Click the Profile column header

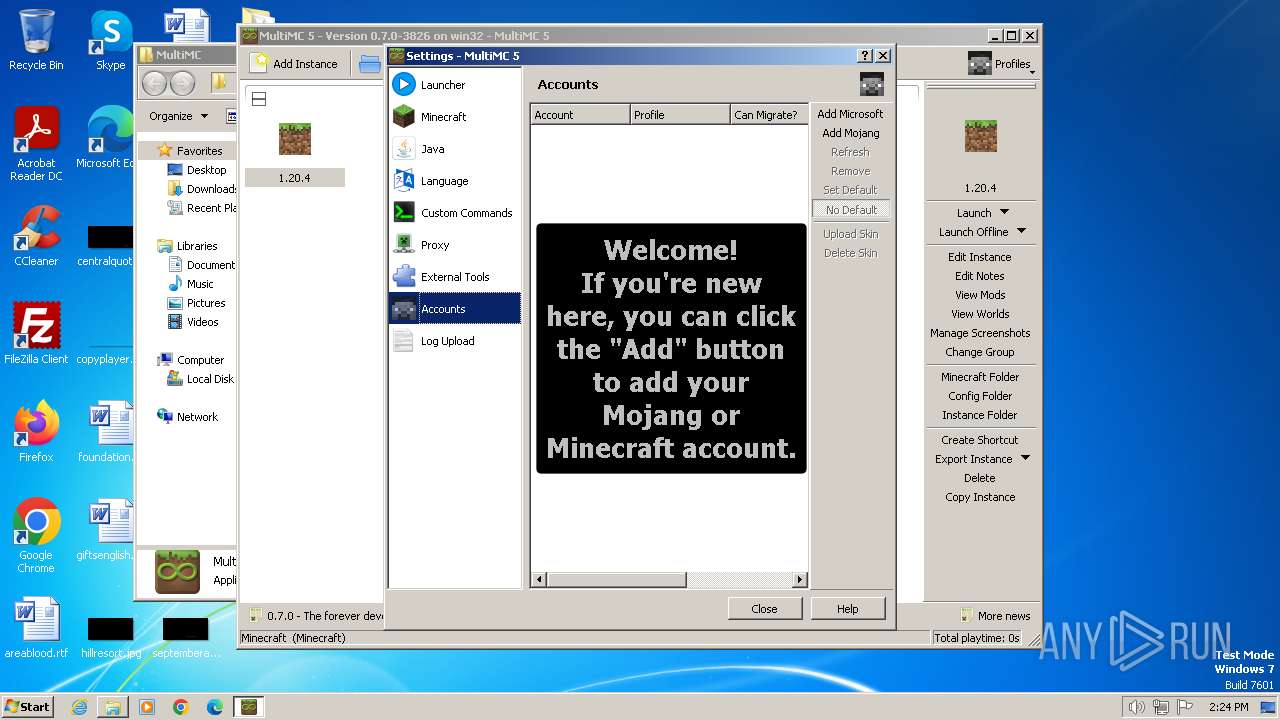tap(679, 115)
